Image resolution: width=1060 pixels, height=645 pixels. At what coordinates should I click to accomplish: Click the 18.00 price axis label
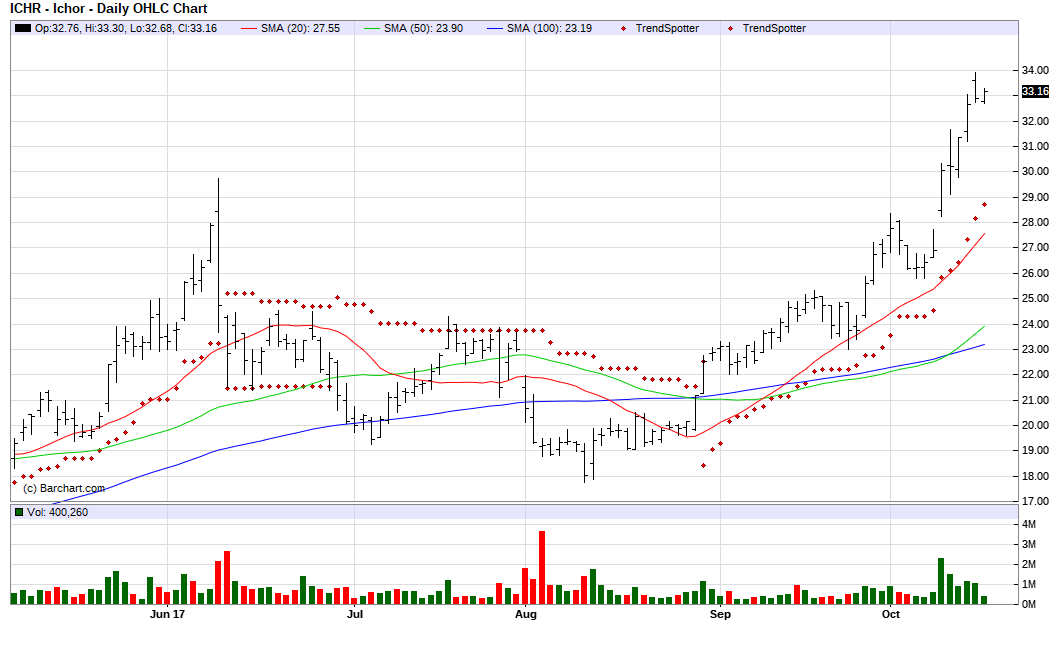[x=1035, y=476]
